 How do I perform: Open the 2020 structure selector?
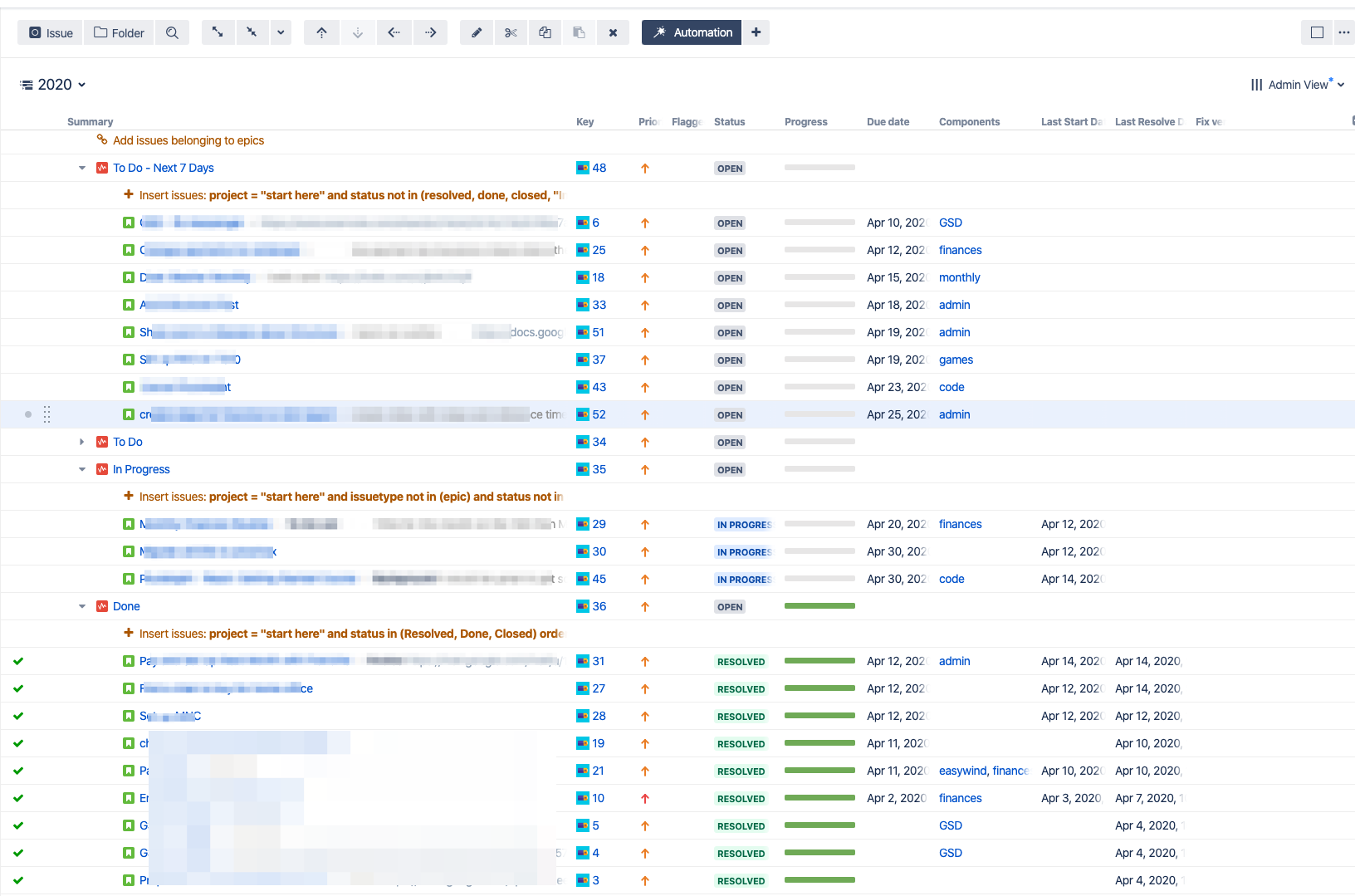(53, 84)
